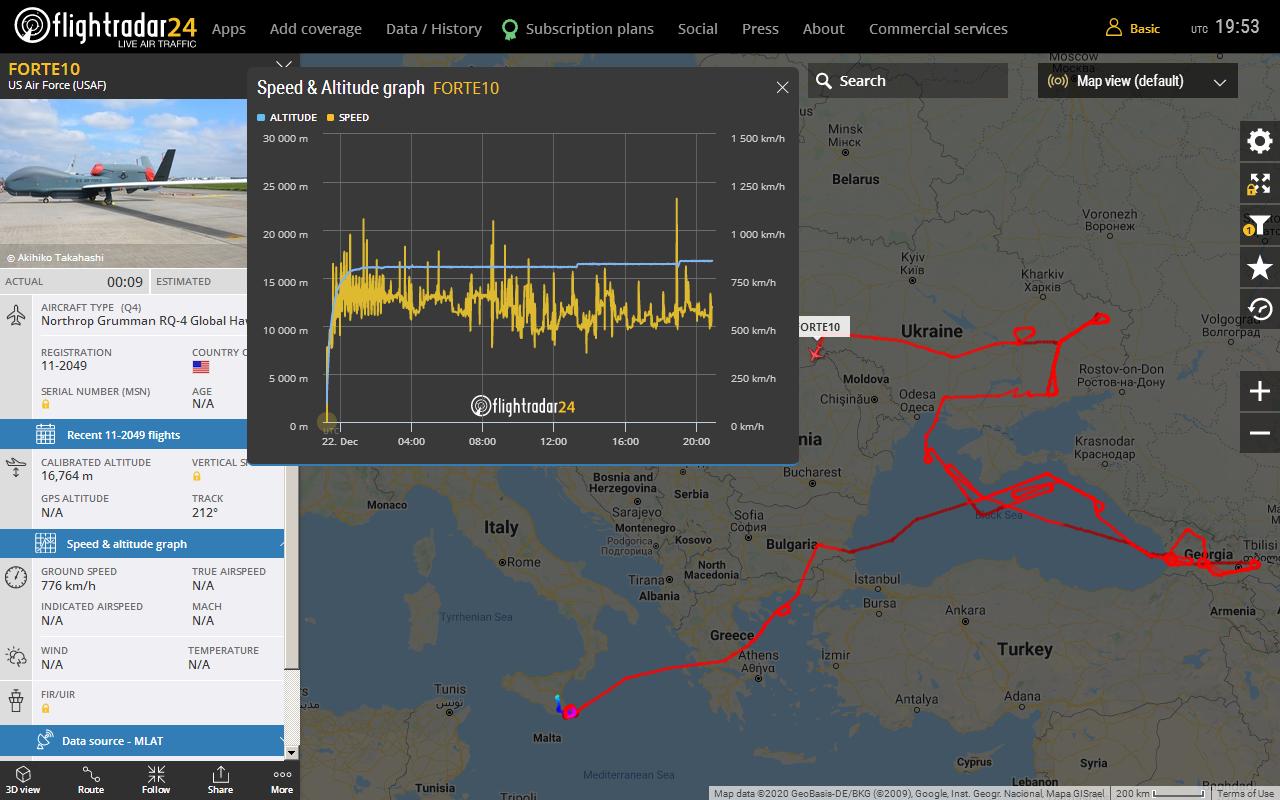Click the flight origin marker near Malta

tap(570, 712)
